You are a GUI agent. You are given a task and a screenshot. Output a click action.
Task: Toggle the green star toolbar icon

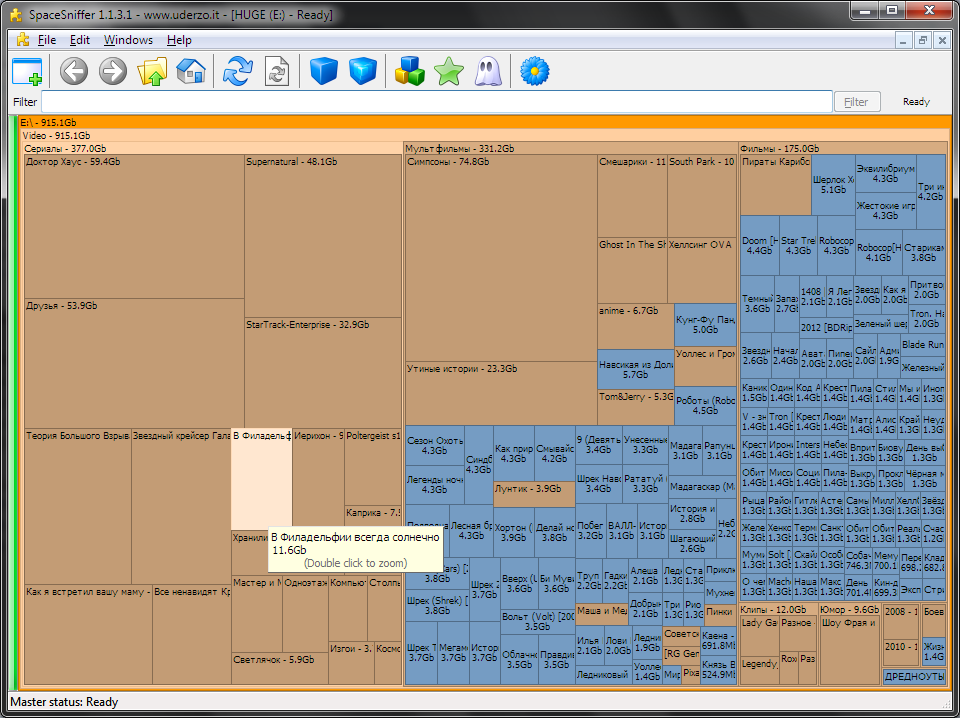pyautogui.click(x=449, y=71)
